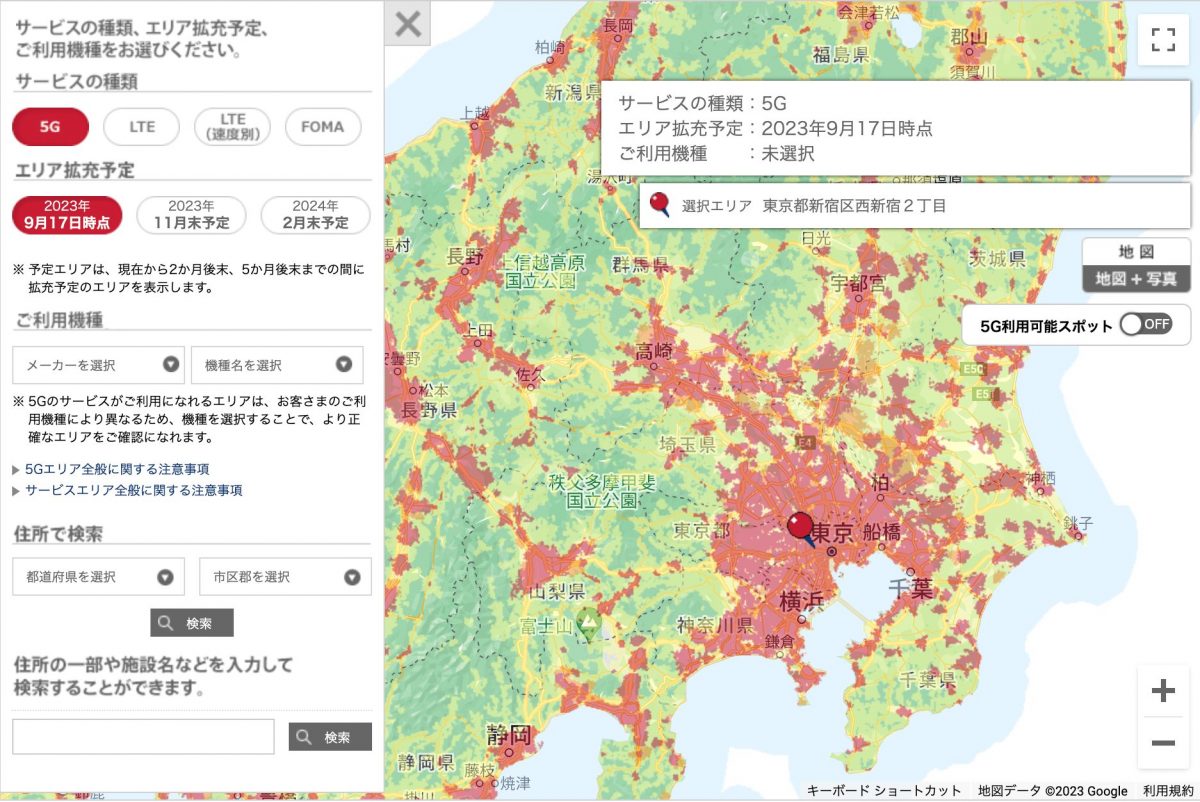Open 機種名を選択 dropdown
The width and height of the screenshot is (1200, 802).
pos(277,365)
